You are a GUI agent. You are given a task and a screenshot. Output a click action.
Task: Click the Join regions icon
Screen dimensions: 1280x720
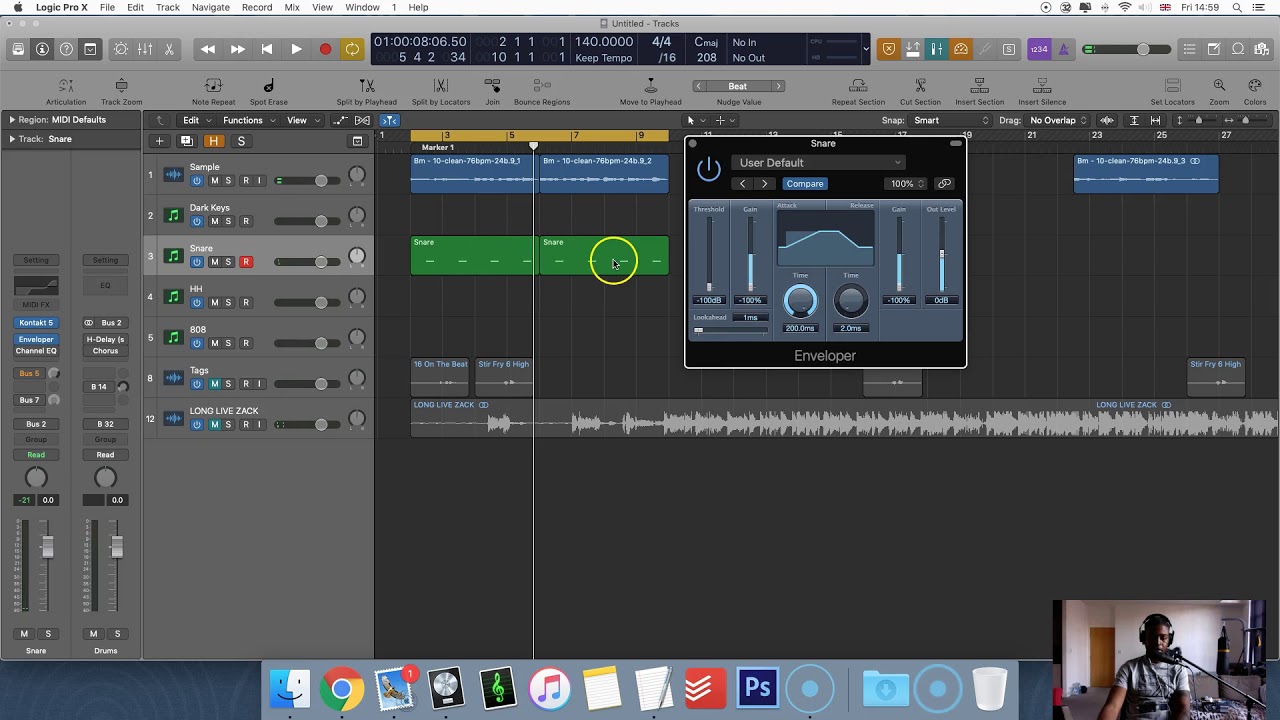(x=492, y=86)
